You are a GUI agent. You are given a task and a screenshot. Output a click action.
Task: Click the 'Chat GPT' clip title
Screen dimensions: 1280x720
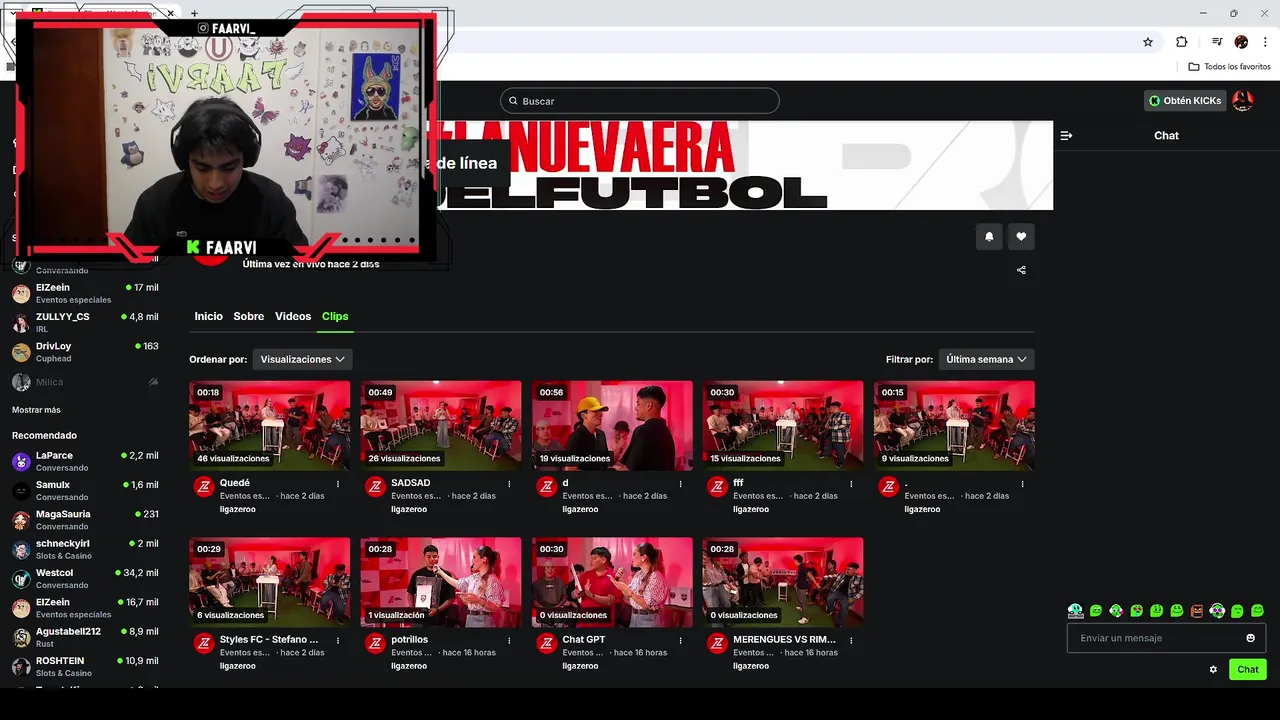pyautogui.click(x=584, y=640)
